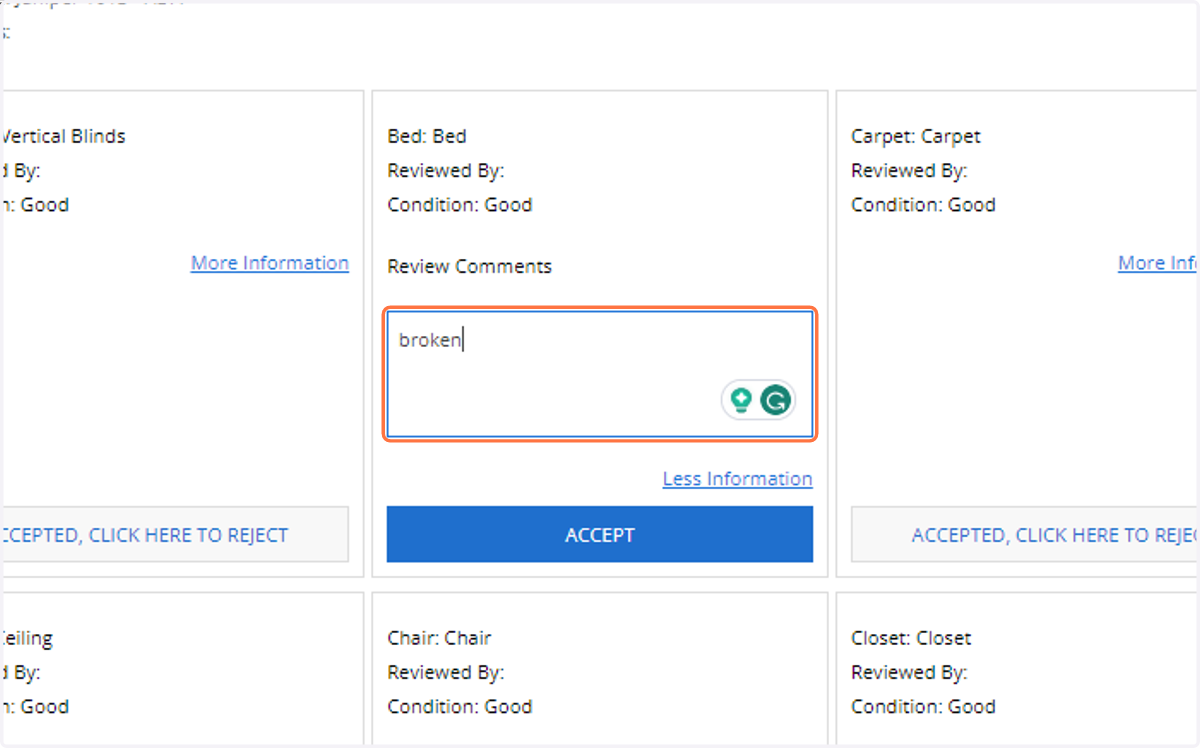Click 'Condition: Good' on Closet card
1200x748 pixels.
click(924, 707)
